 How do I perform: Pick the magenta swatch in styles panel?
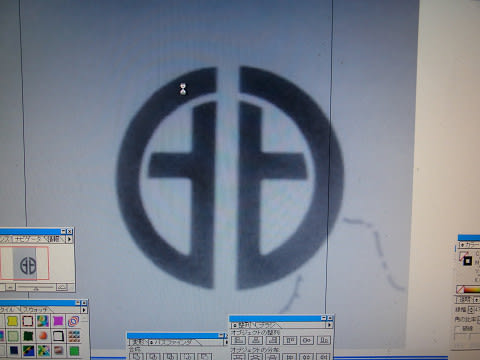pos(58,321)
